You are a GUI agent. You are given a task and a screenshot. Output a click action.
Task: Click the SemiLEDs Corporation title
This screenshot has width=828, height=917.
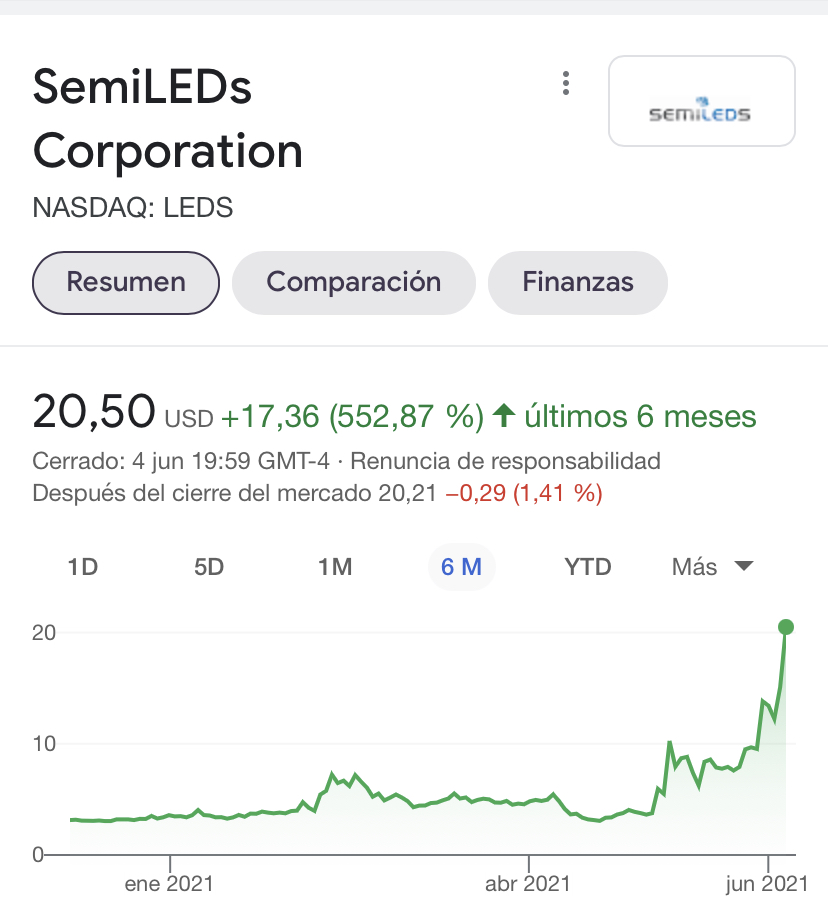(x=168, y=119)
